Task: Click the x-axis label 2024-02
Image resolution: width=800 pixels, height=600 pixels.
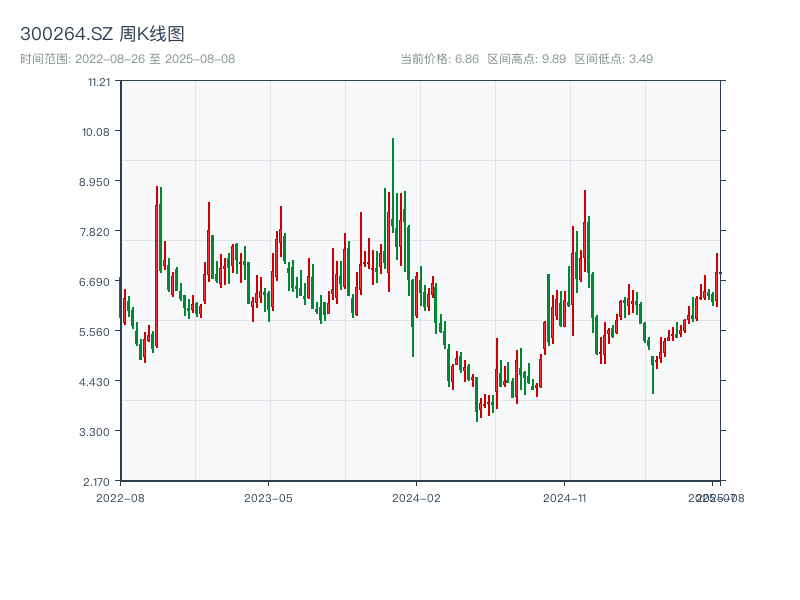Action: [416, 498]
